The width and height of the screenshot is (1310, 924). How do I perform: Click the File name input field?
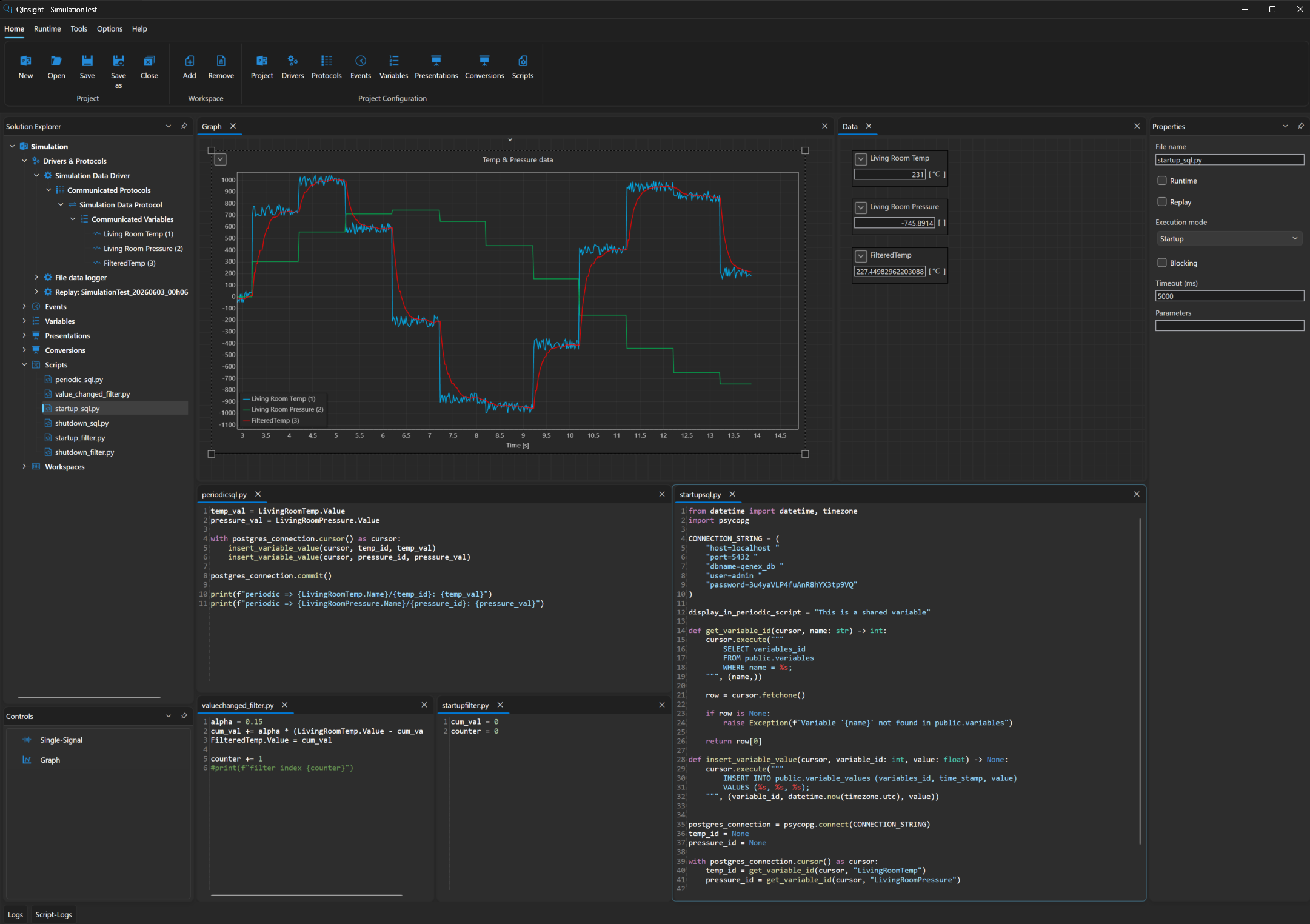pyautogui.click(x=1229, y=160)
